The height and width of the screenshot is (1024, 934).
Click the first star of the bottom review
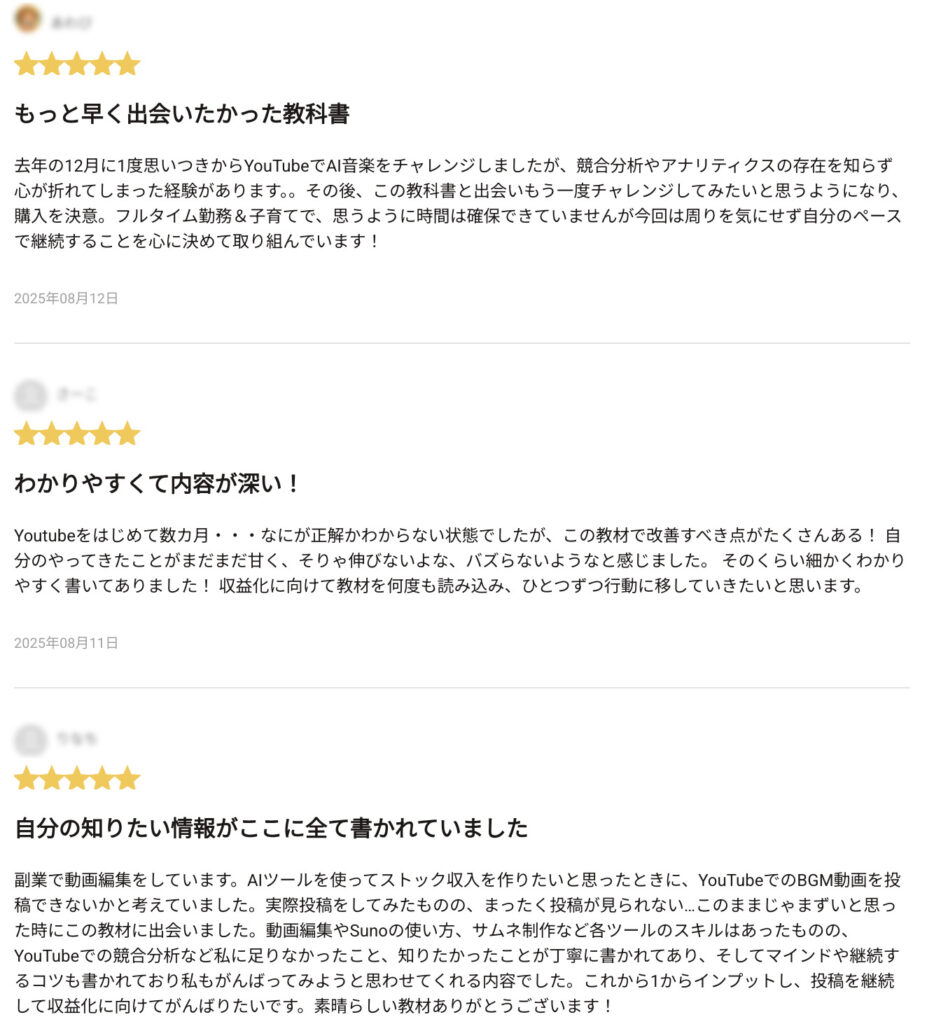[26, 778]
